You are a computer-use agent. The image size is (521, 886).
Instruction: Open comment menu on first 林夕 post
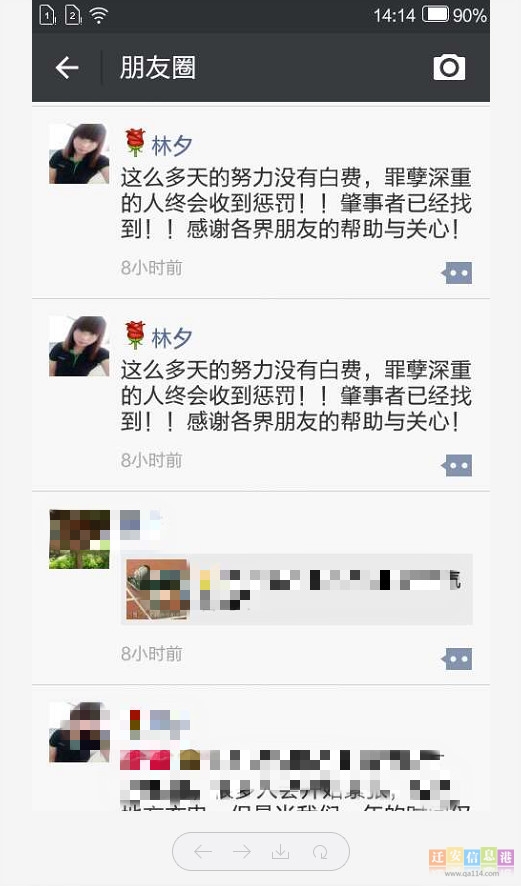(x=457, y=273)
